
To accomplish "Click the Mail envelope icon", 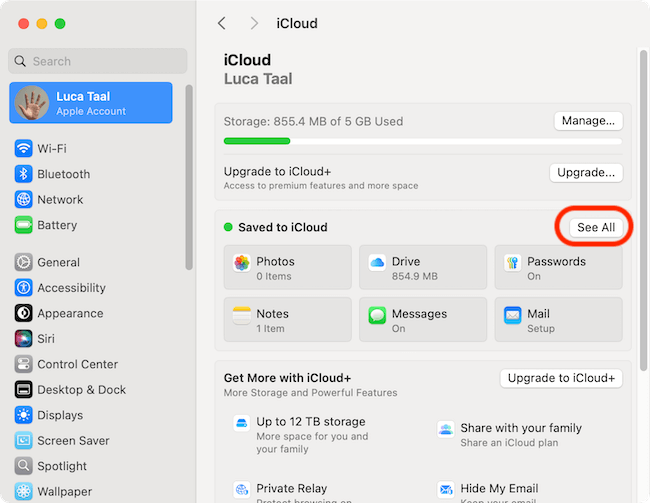I will pos(512,315).
